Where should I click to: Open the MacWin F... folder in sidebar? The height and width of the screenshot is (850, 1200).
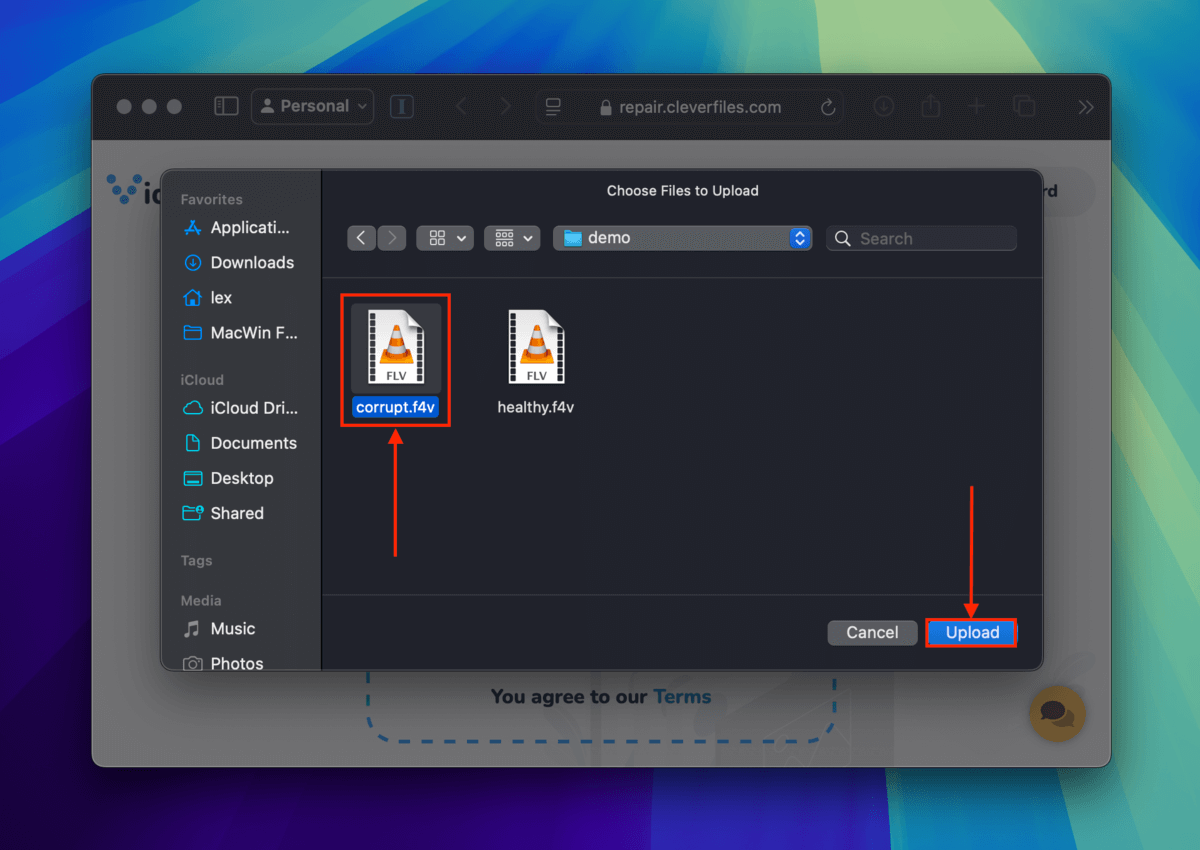[240, 333]
